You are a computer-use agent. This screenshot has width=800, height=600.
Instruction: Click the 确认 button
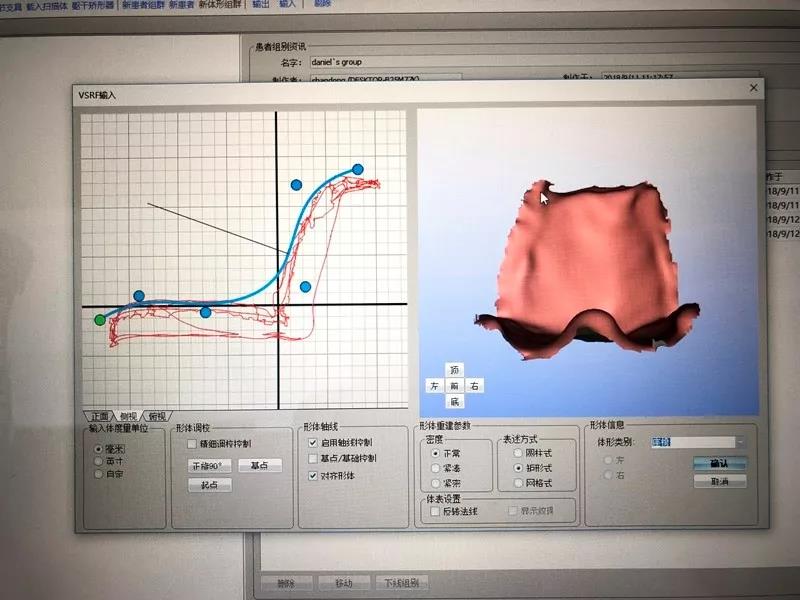(719, 463)
